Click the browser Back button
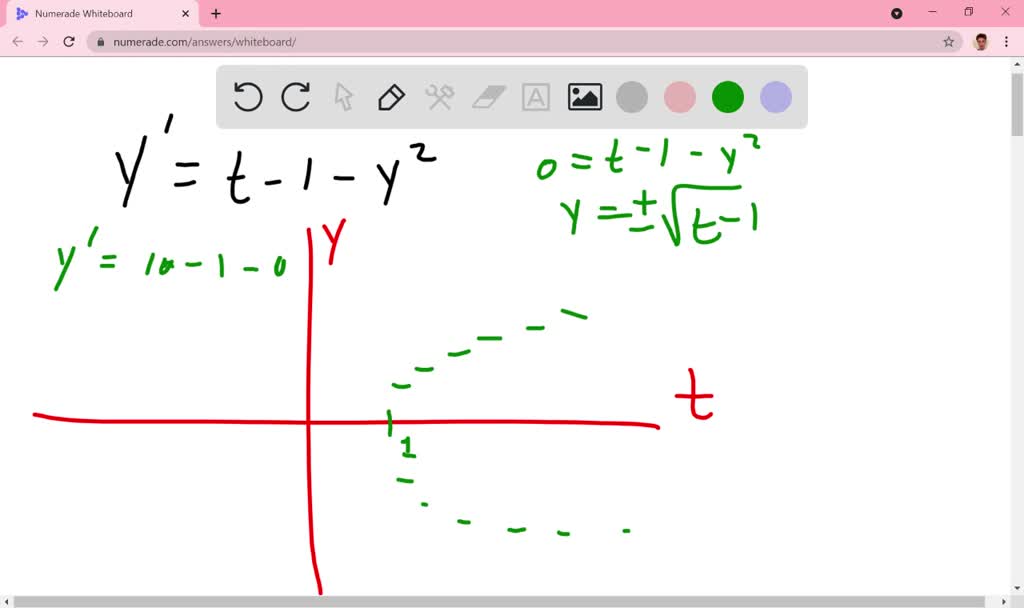 (x=17, y=42)
